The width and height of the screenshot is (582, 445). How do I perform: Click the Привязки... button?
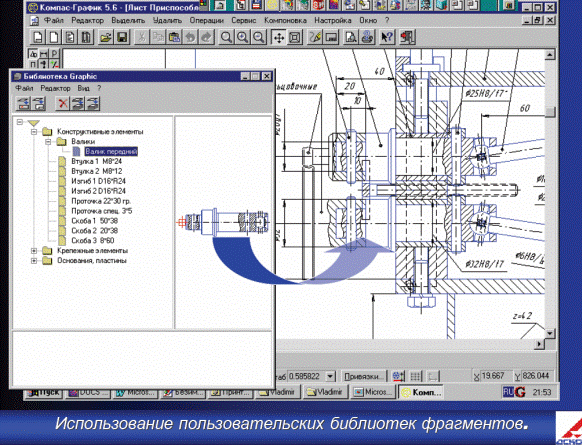click(363, 376)
